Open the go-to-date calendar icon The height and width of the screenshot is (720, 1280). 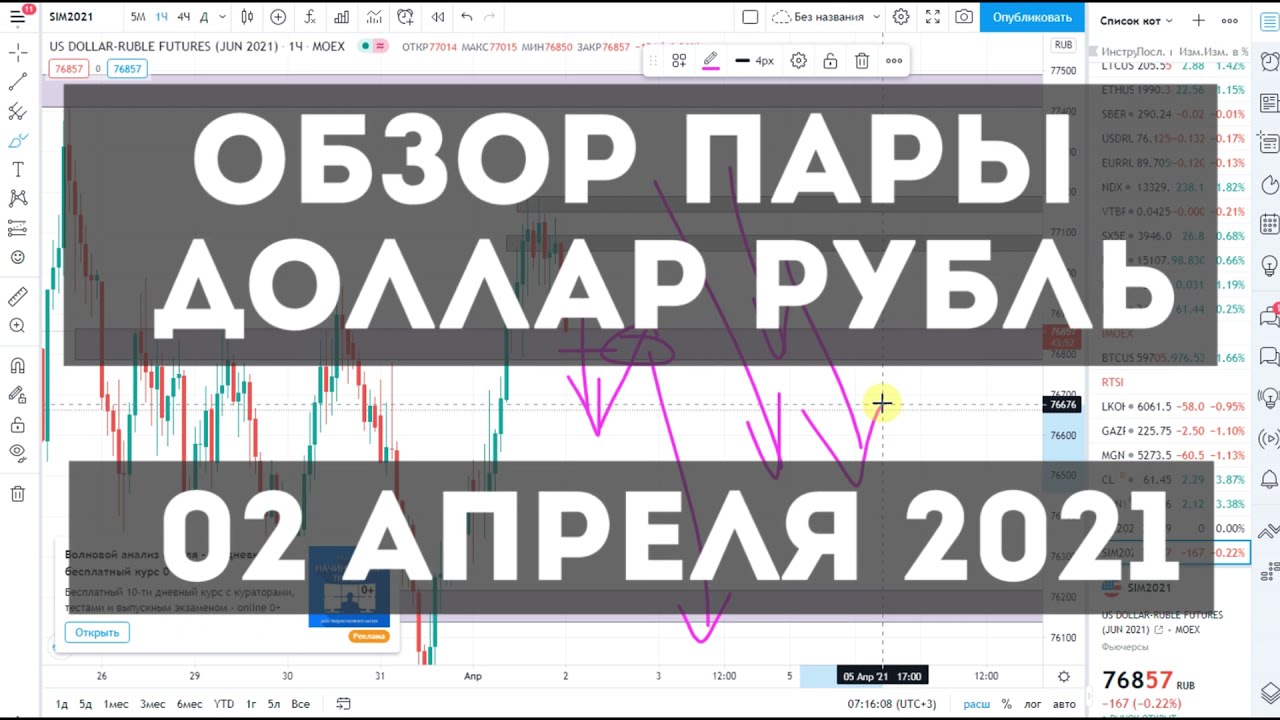(x=343, y=704)
